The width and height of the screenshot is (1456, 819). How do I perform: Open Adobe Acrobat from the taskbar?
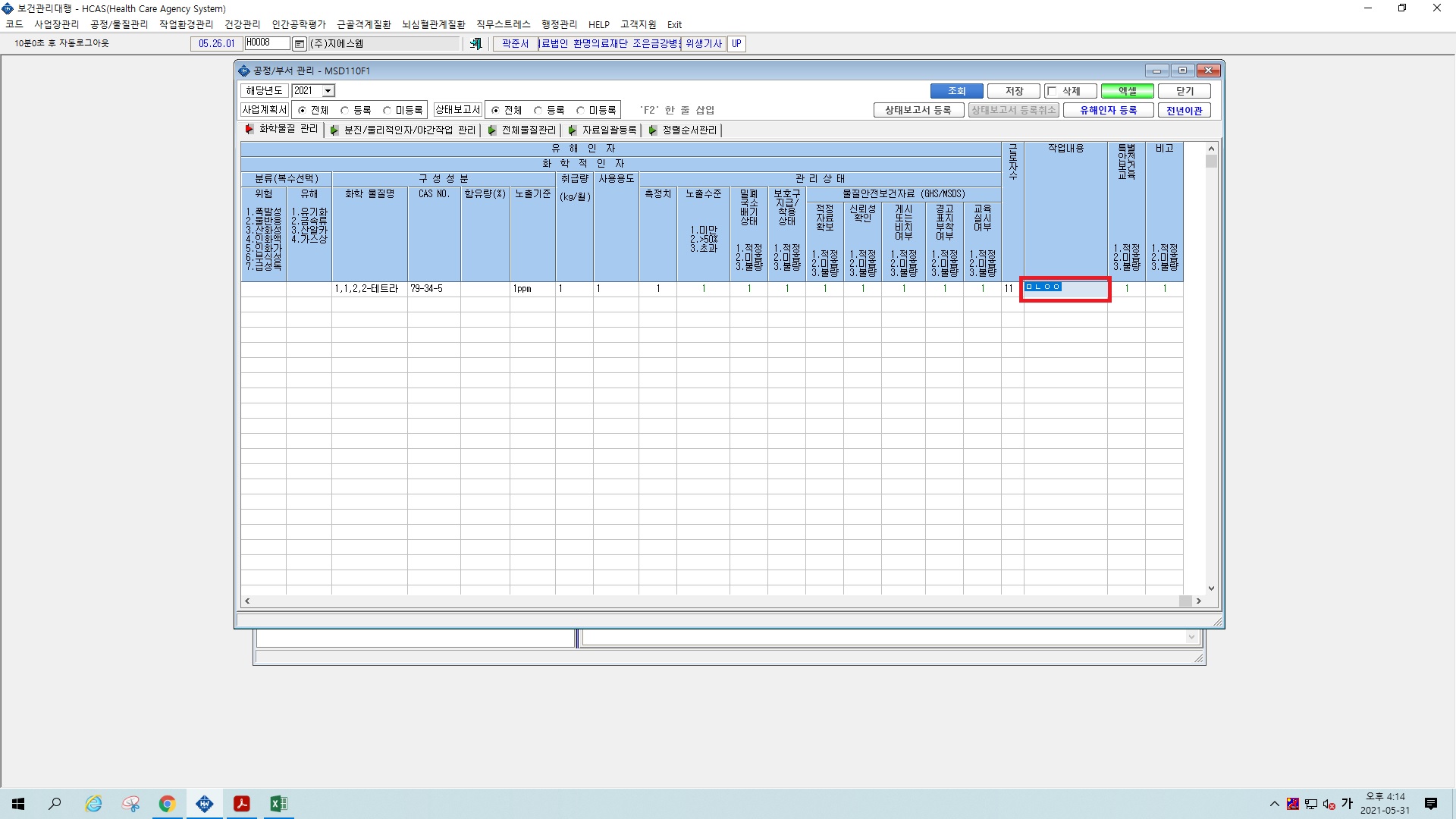242,804
